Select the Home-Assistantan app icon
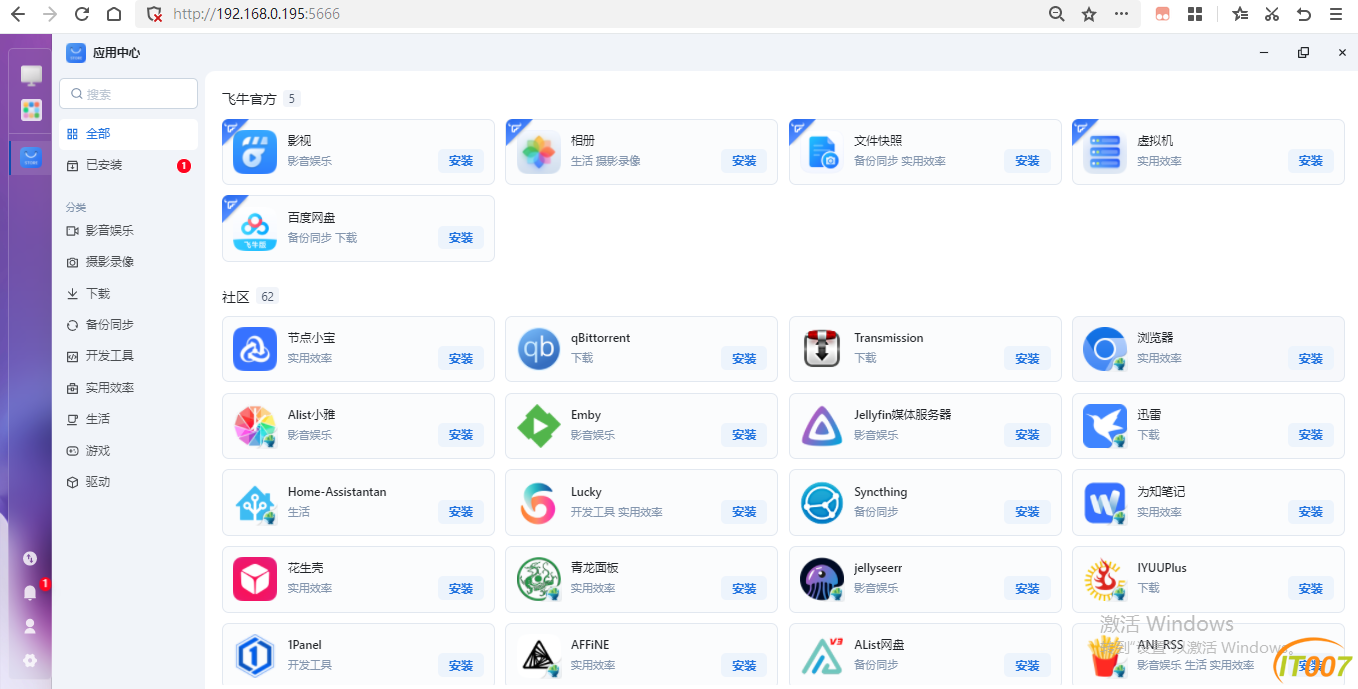Image resolution: width=1358 pixels, height=689 pixels. [x=255, y=503]
